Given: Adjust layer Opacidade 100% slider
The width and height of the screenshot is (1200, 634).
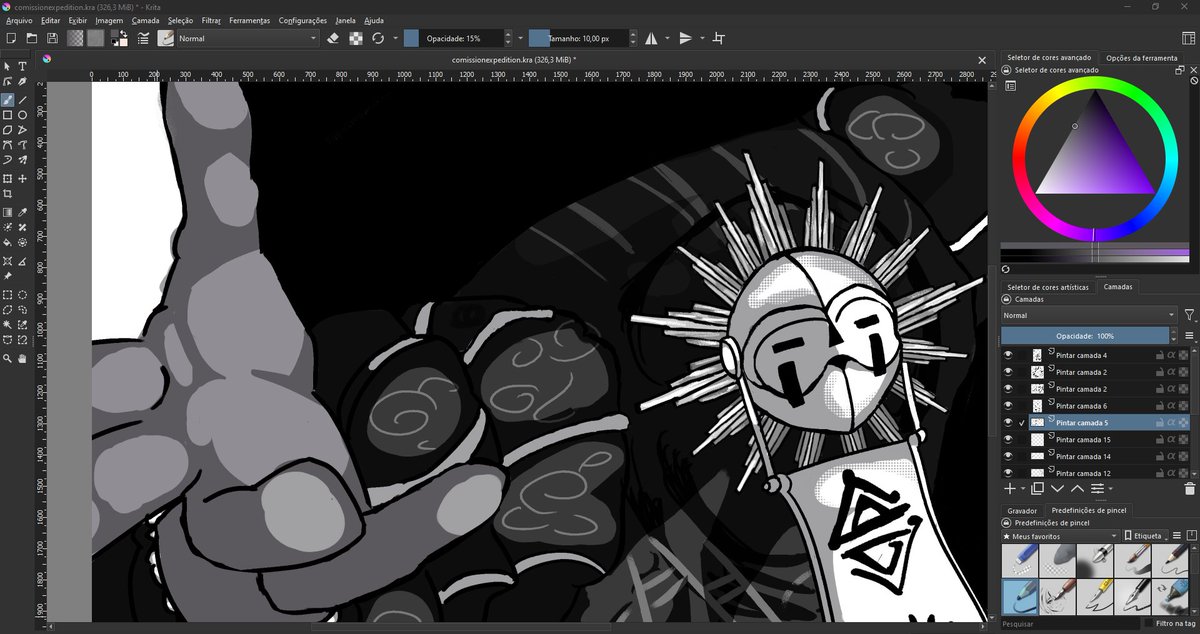Looking at the screenshot, I should 1085,336.
